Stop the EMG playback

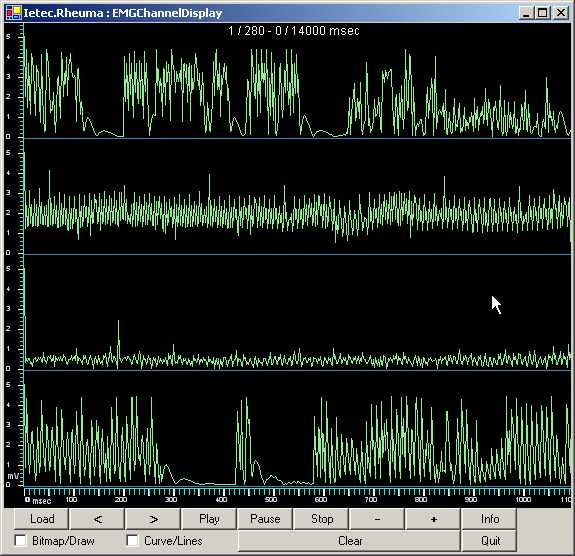coord(321,519)
